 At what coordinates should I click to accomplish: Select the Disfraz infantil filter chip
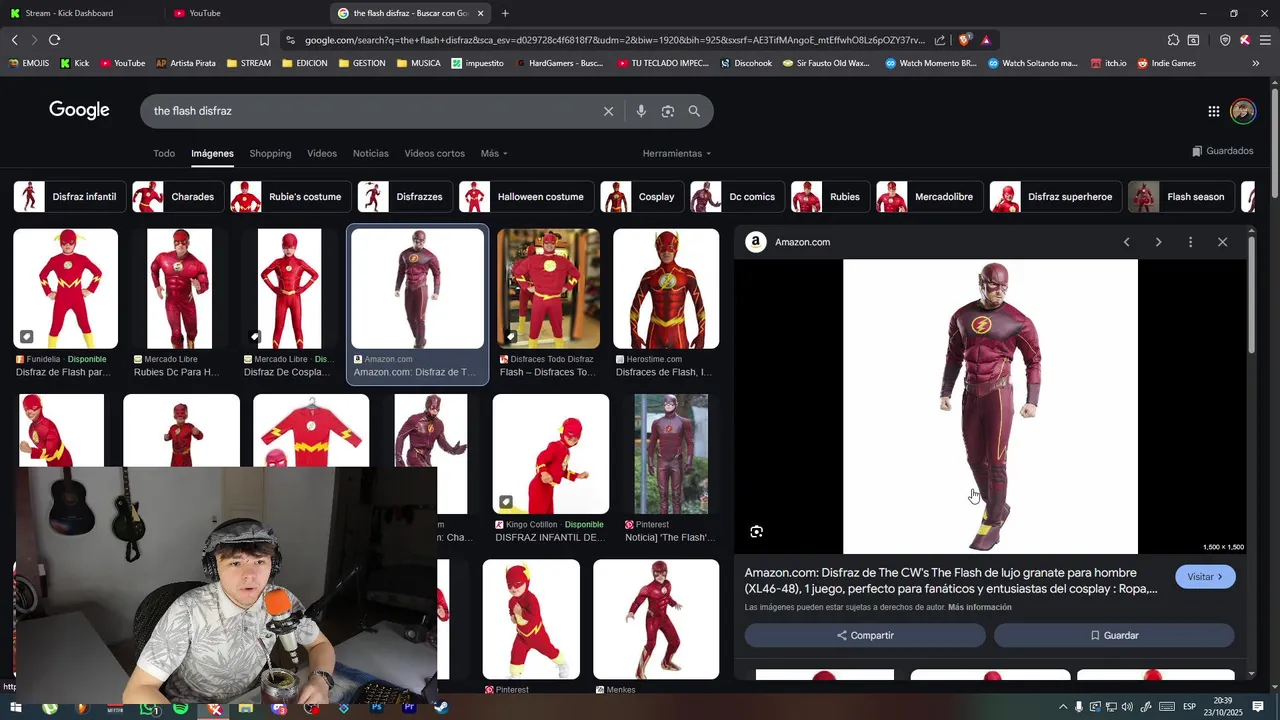pos(68,197)
